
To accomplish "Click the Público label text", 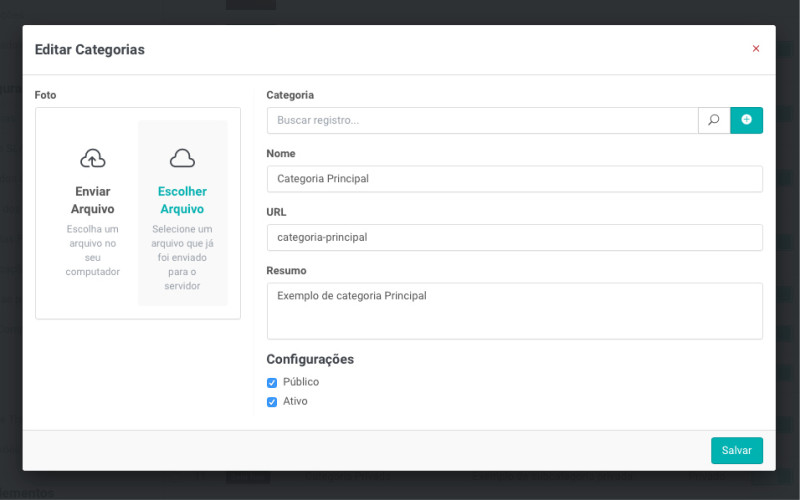I will click(301, 382).
